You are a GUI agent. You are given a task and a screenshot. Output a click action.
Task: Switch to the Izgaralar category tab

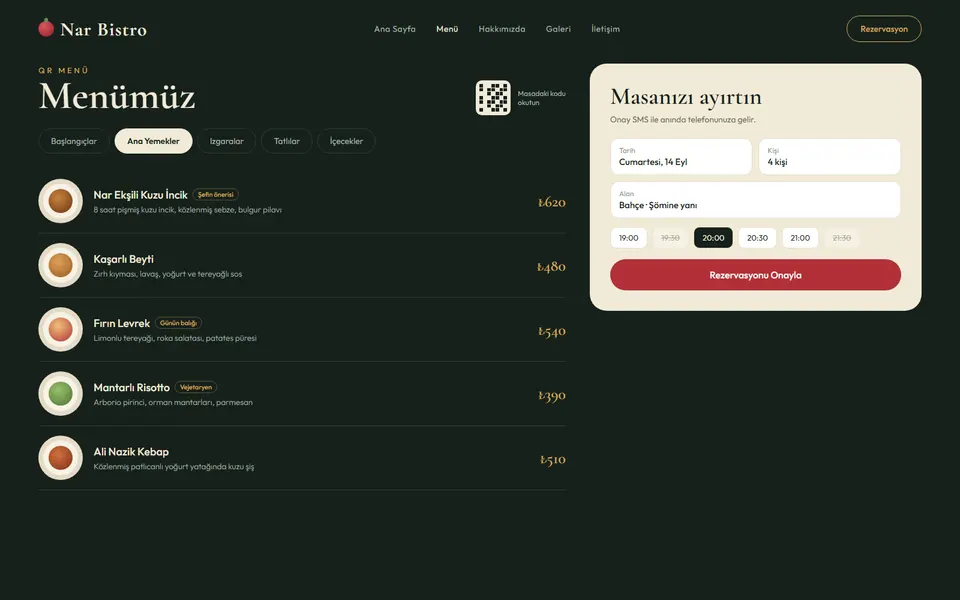(227, 141)
